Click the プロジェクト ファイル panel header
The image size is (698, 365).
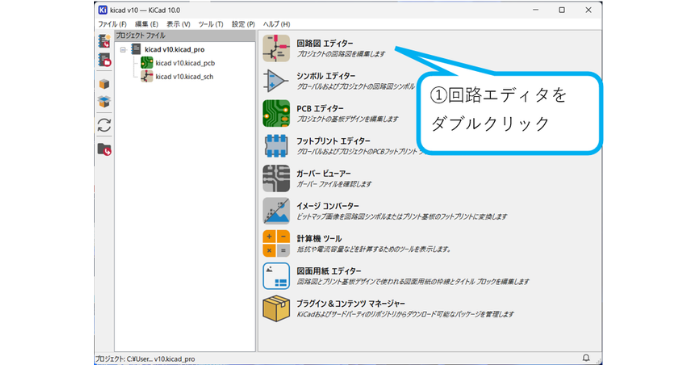coord(185,35)
